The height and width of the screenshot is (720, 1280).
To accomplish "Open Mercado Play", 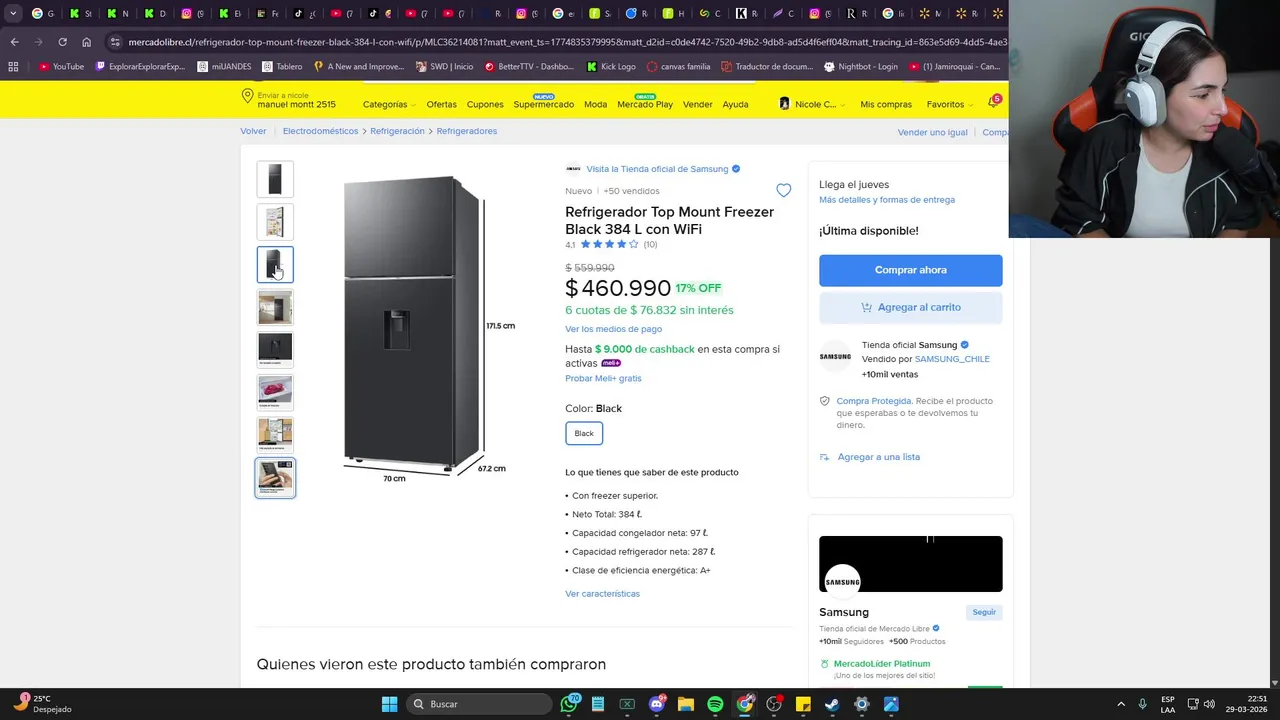I will (645, 104).
